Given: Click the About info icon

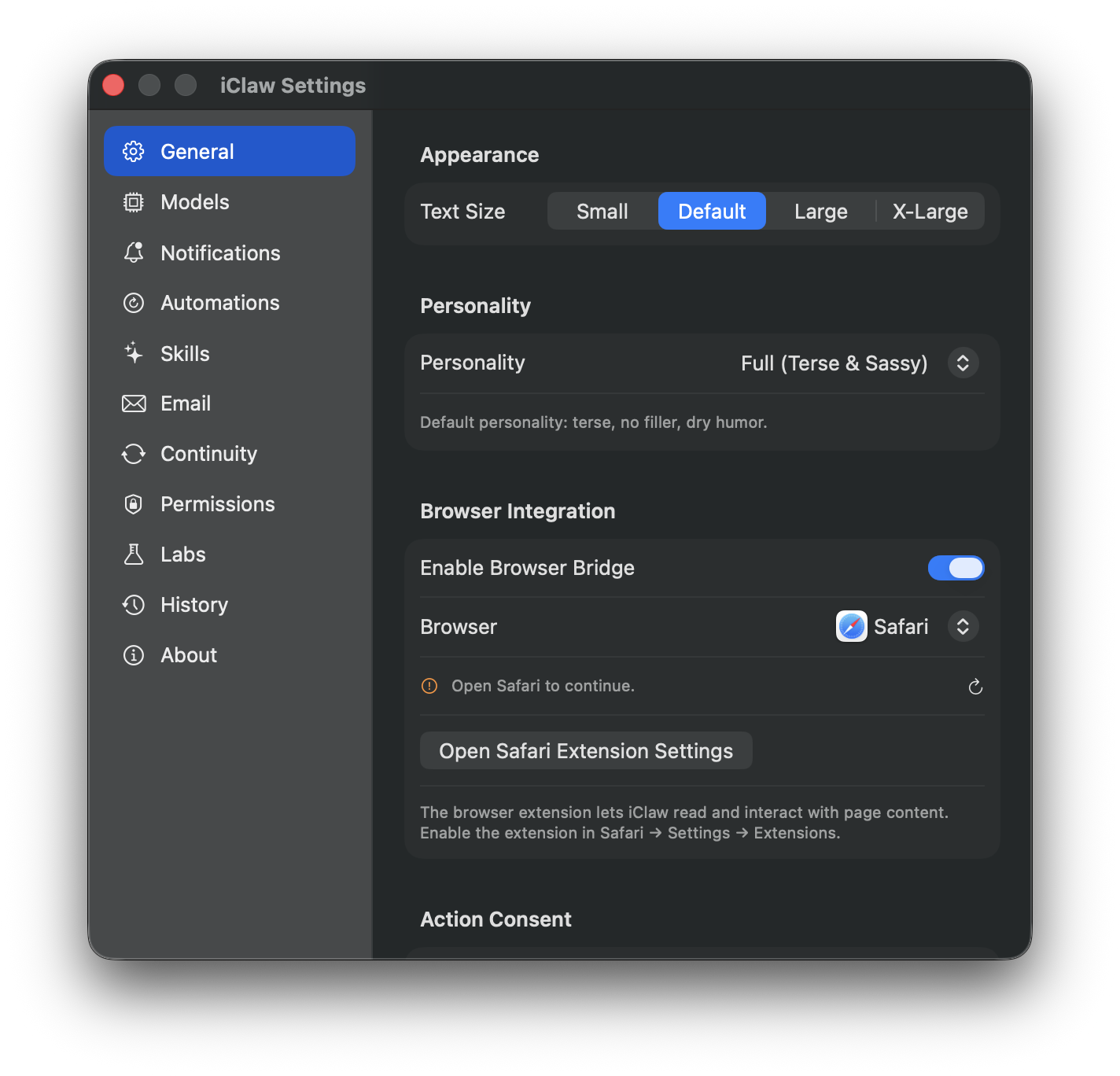Looking at the screenshot, I should [134, 655].
